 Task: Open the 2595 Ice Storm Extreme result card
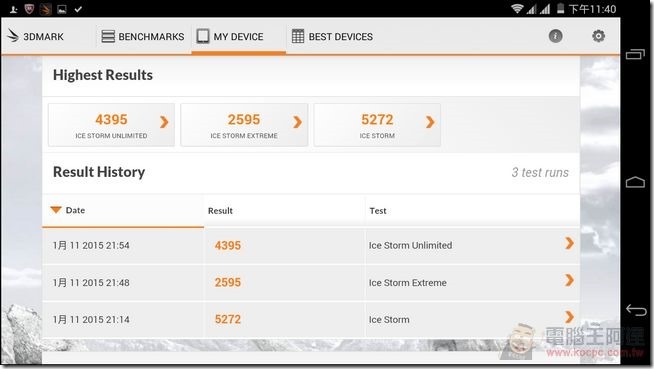pos(244,125)
